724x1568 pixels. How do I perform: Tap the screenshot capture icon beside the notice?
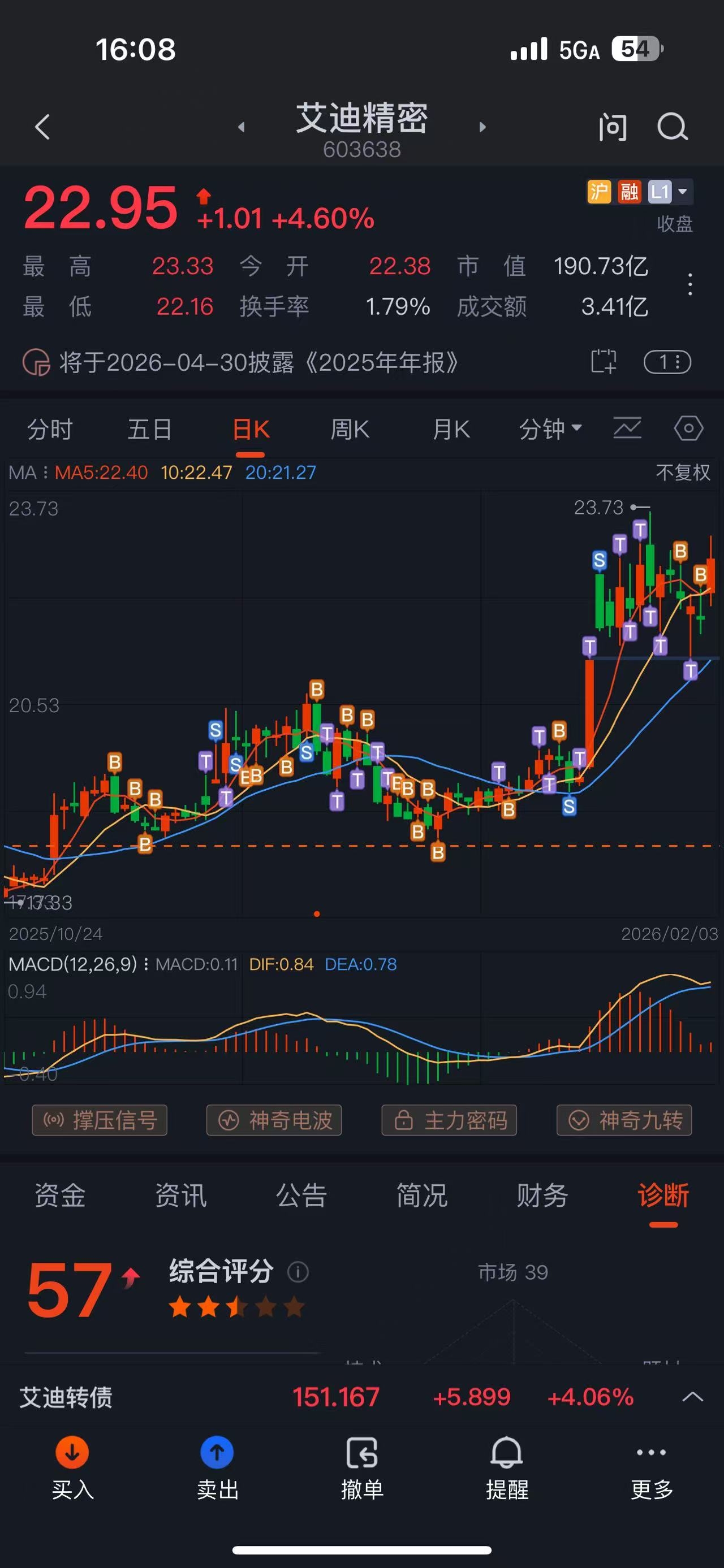tap(604, 362)
